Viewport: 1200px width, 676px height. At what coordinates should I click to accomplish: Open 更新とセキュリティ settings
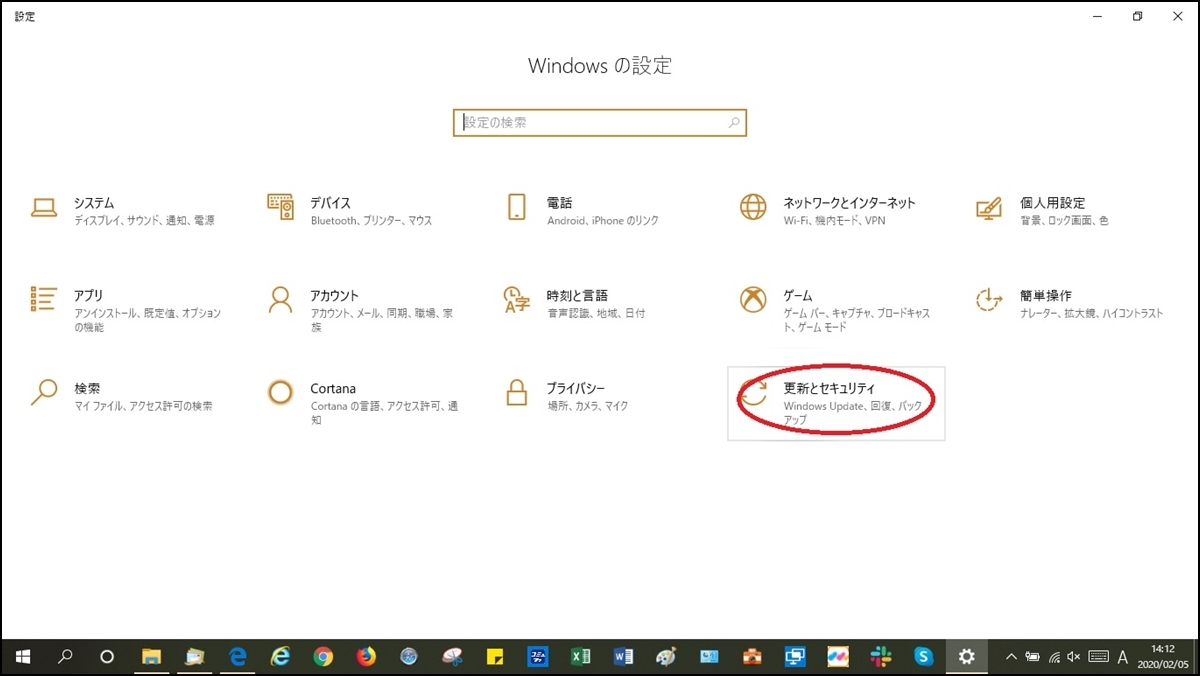pos(836,402)
